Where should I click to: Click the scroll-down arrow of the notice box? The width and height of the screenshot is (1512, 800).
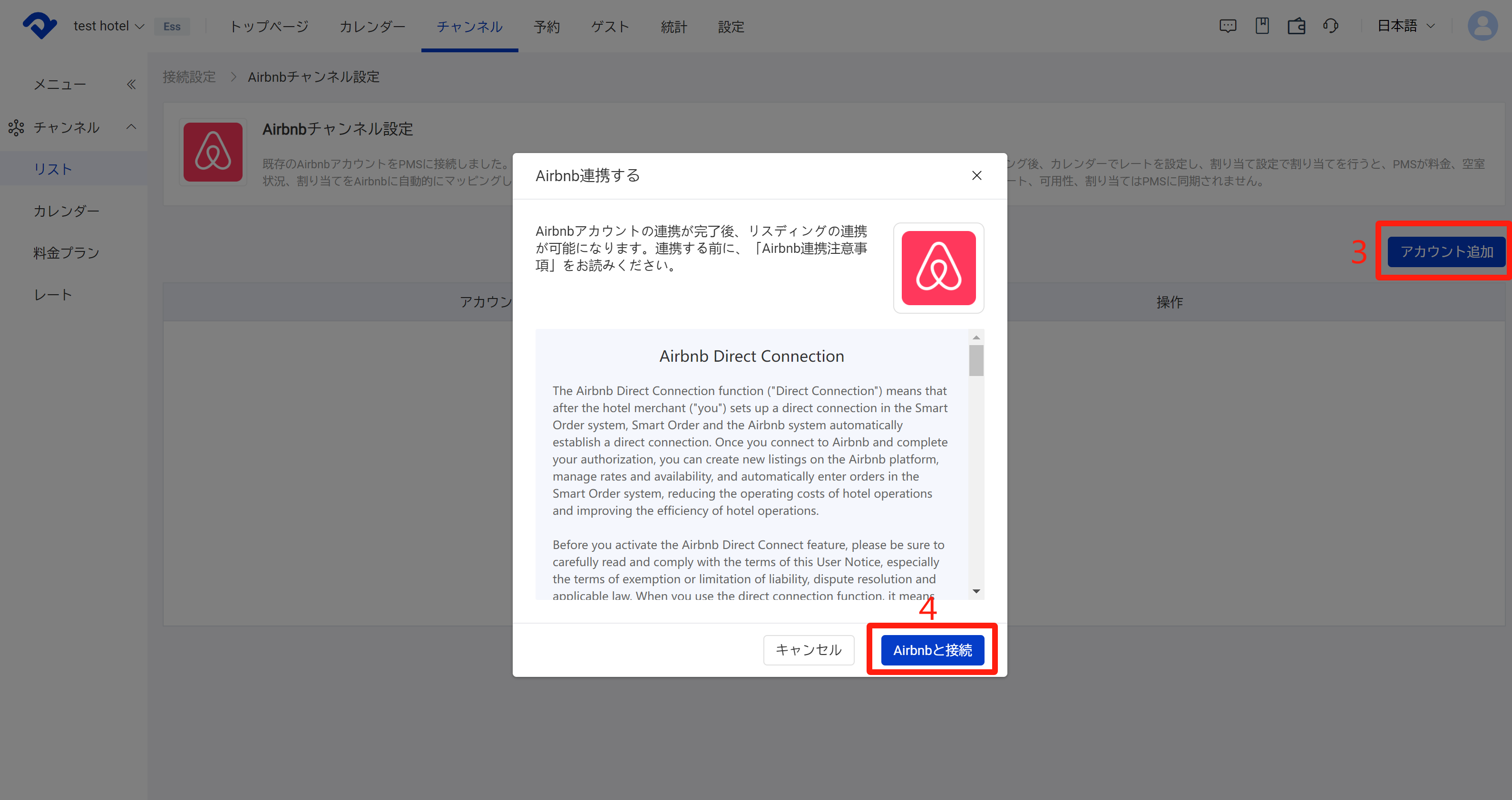coord(976,591)
